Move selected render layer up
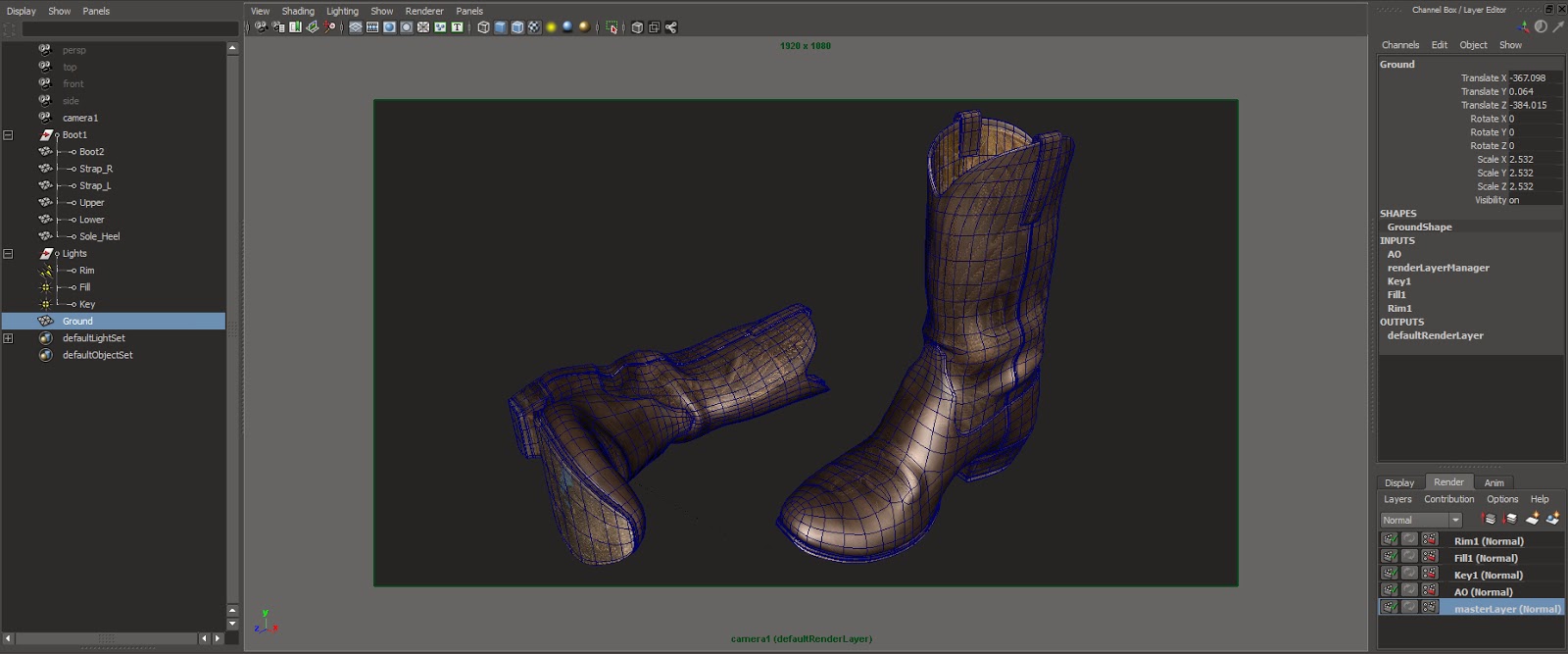This screenshot has width=1568, height=654. (1490, 519)
